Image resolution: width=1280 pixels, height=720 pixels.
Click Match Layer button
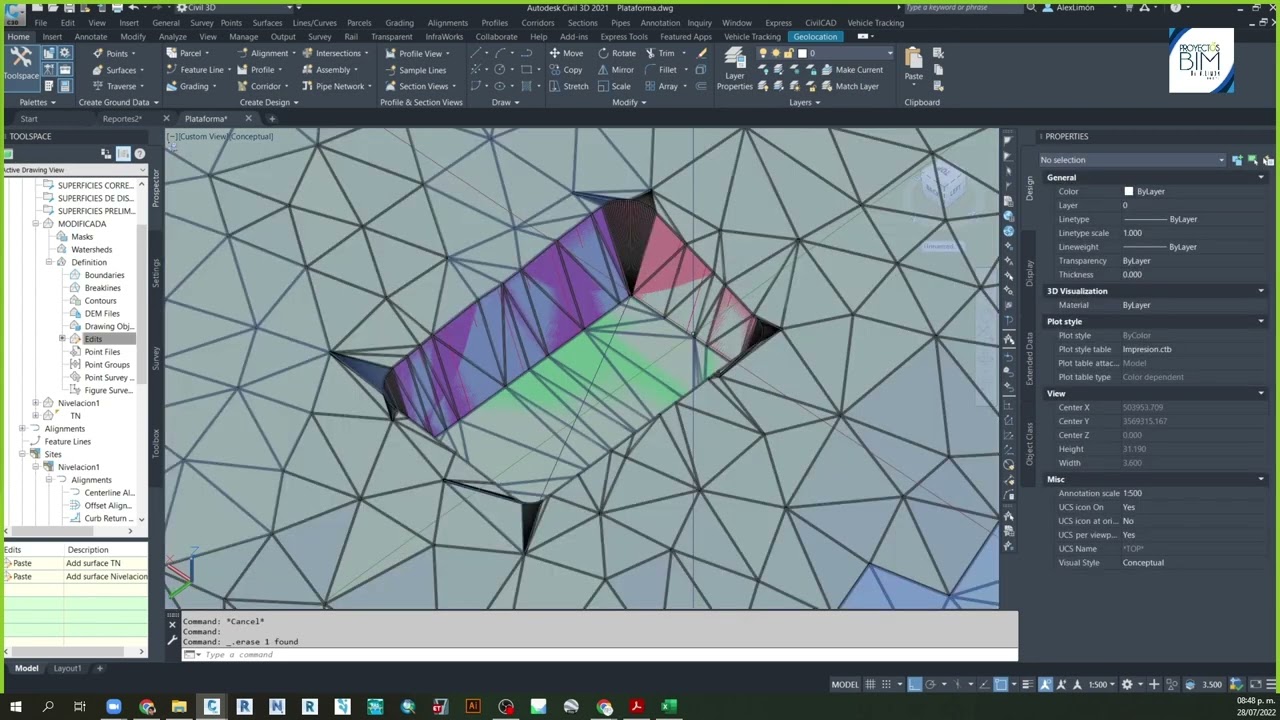coord(849,86)
